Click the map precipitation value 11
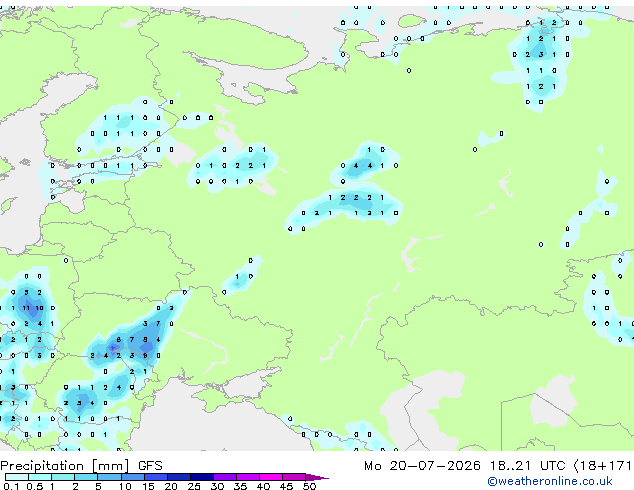This screenshot has width=634, height=490. tap(26, 308)
